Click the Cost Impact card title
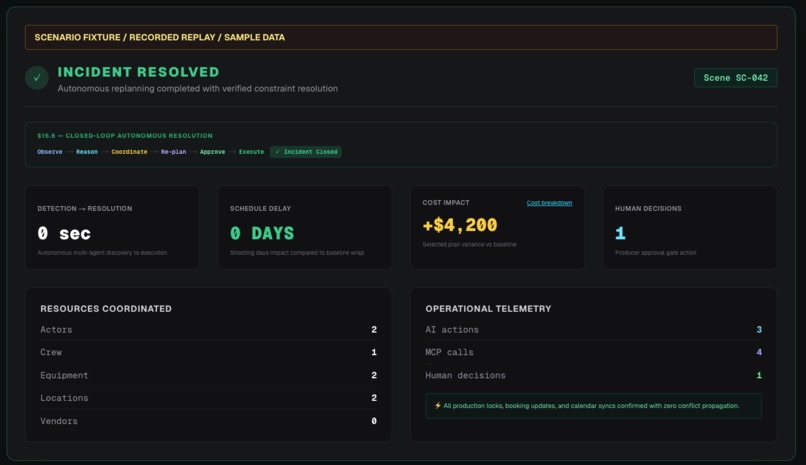806x465 pixels. [446, 203]
